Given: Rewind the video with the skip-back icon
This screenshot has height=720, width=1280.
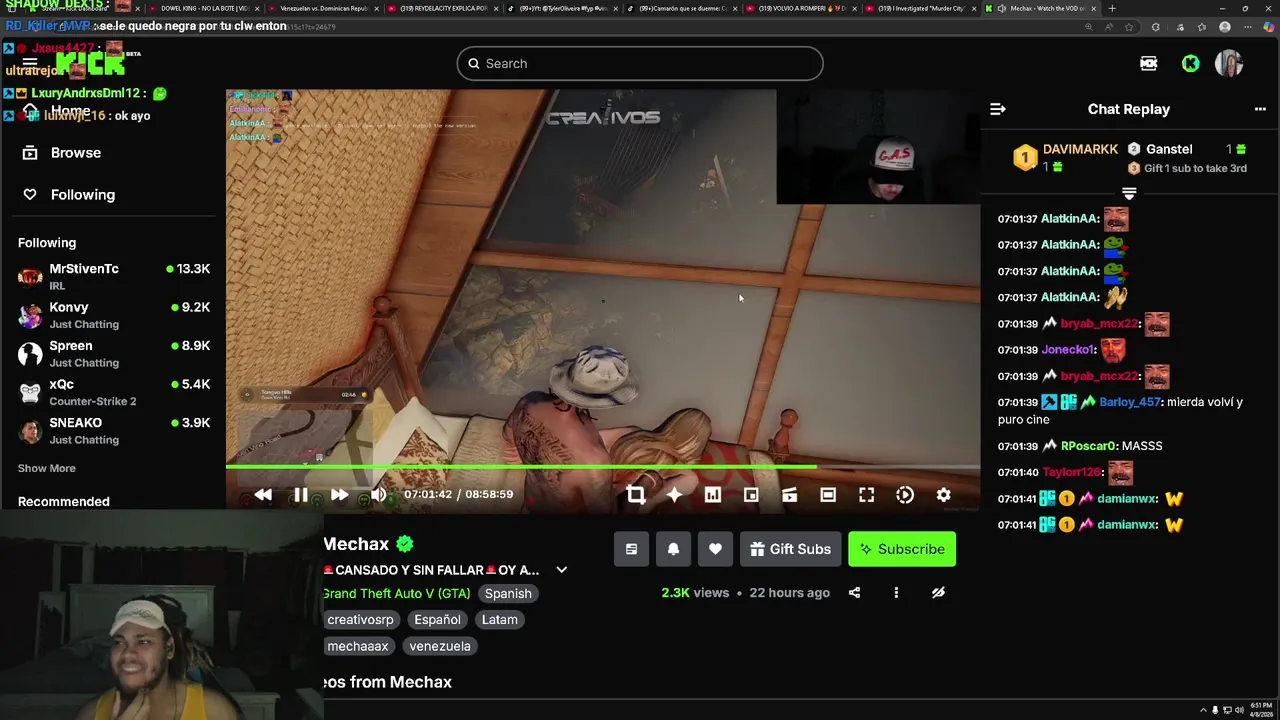Looking at the screenshot, I should 263,495.
